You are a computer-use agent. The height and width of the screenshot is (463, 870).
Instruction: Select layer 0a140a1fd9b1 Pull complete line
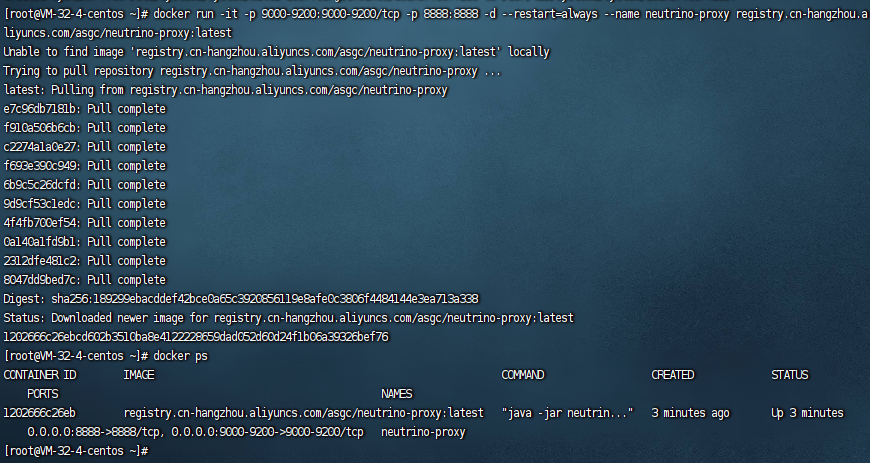(84, 241)
